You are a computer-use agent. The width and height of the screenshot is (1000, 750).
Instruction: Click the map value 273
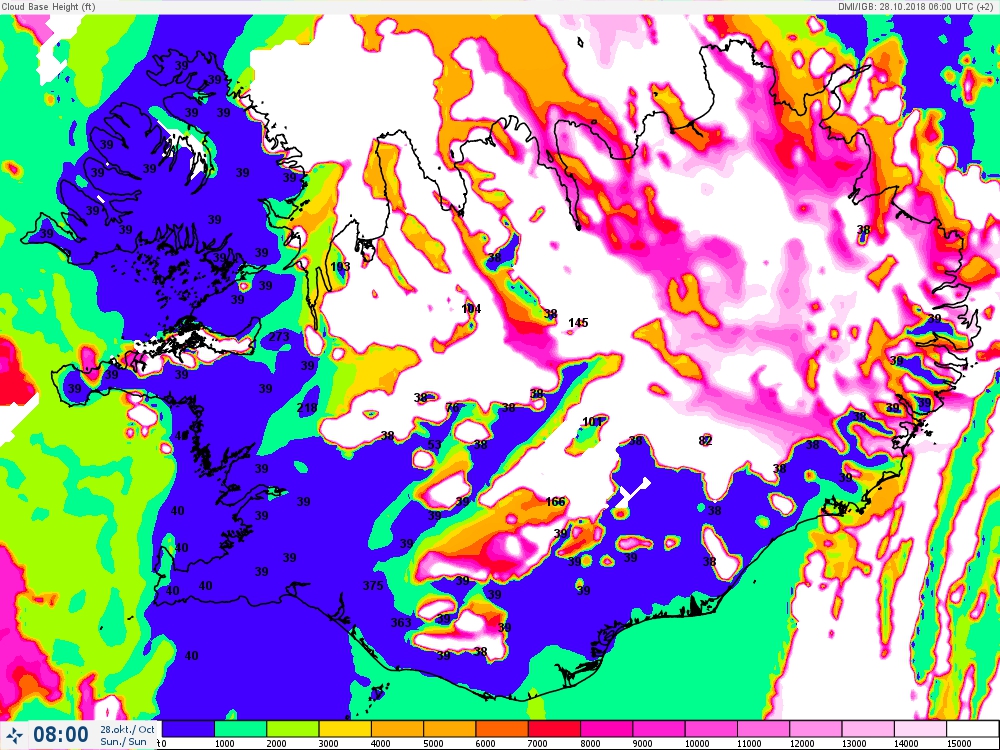tap(279, 337)
